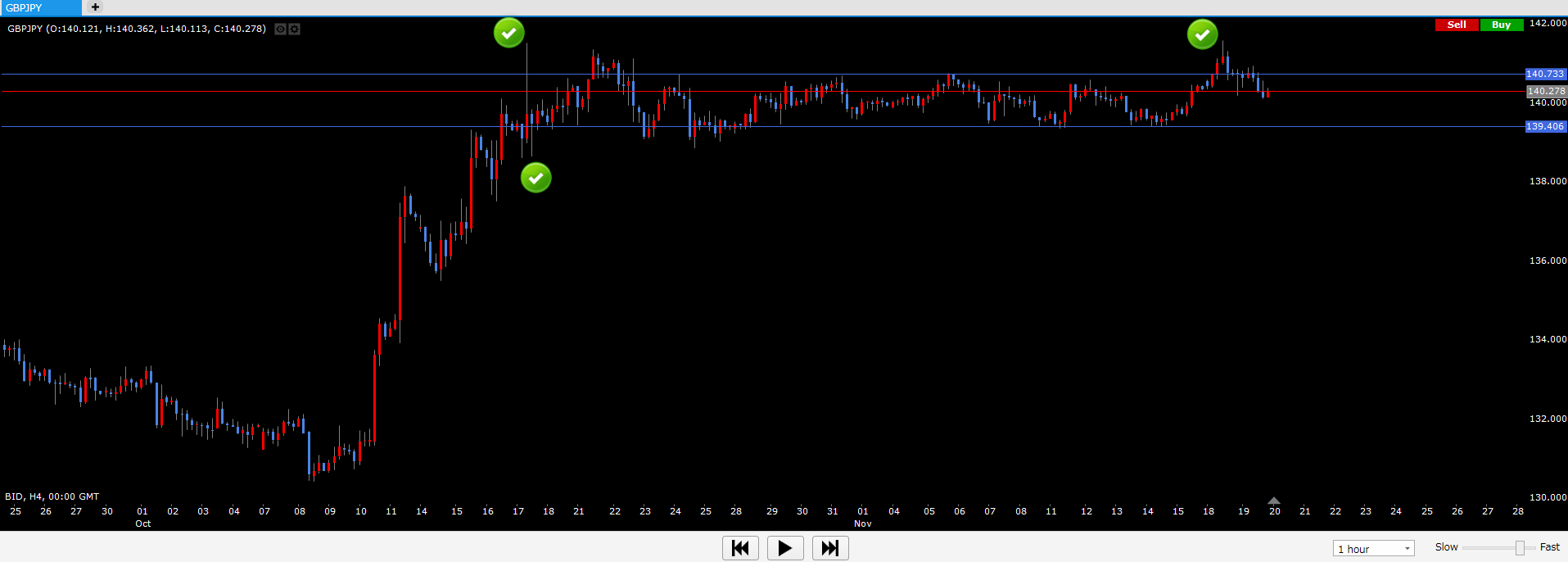Click the green checkmark marker near Nov 18
Image resolution: width=1568 pixels, height=562 pixels.
click(x=1202, y=34)
